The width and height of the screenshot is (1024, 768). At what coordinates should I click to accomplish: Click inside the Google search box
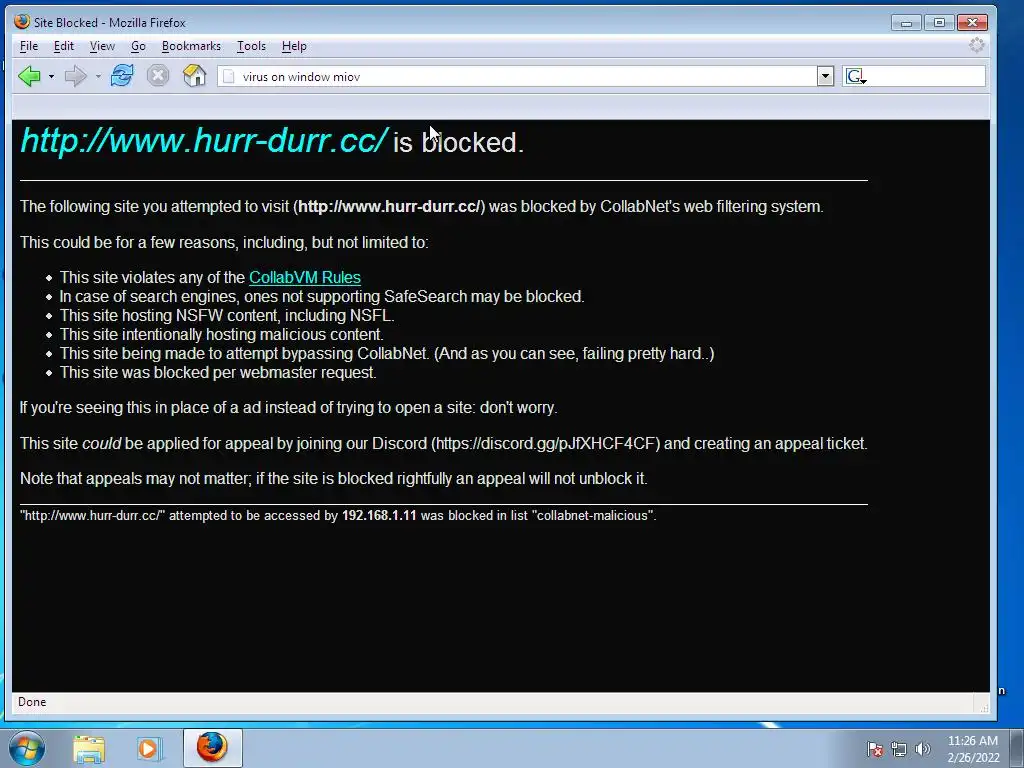pyautogui.click(x=925, y=76)
